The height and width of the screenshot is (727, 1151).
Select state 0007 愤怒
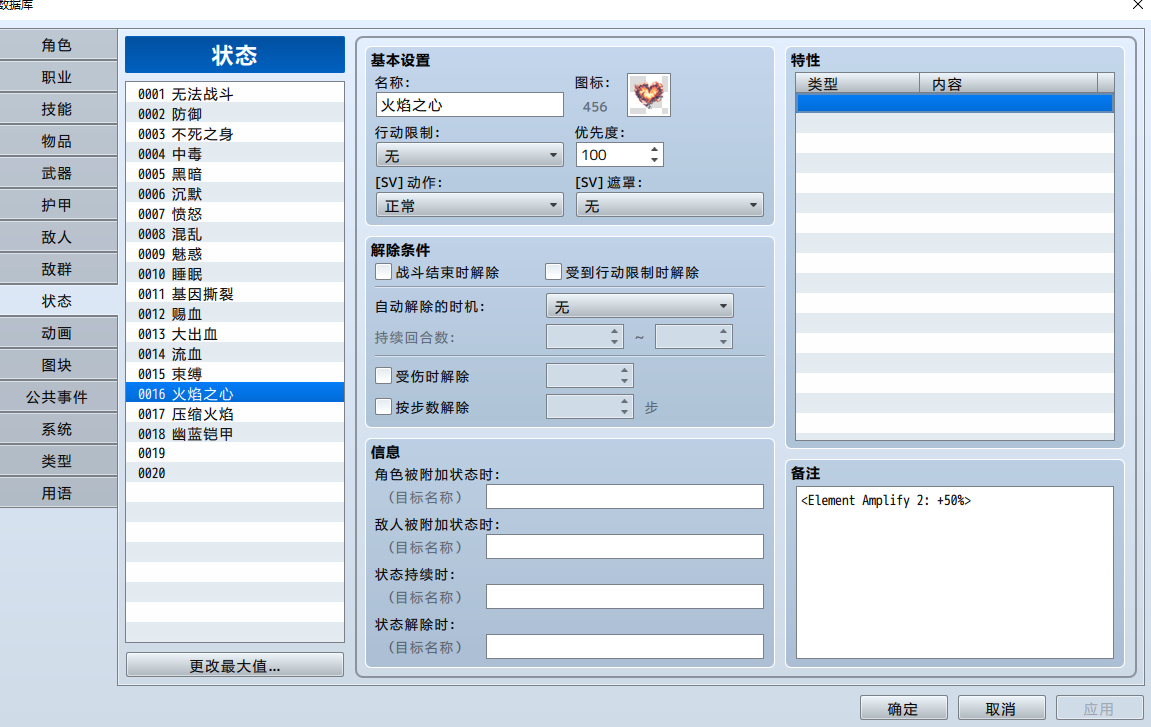(234, 214)
